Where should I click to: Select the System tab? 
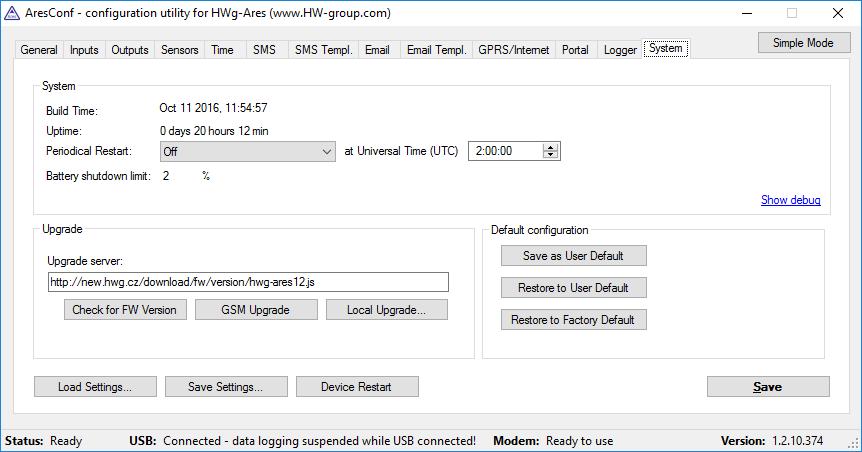(666, 48)
